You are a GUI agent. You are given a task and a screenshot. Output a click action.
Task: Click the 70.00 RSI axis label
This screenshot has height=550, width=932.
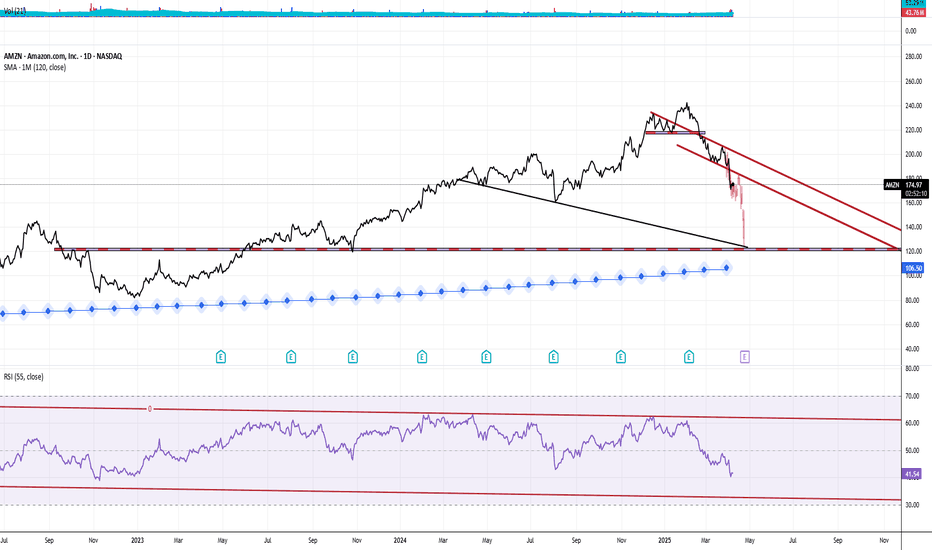(912, 396)
